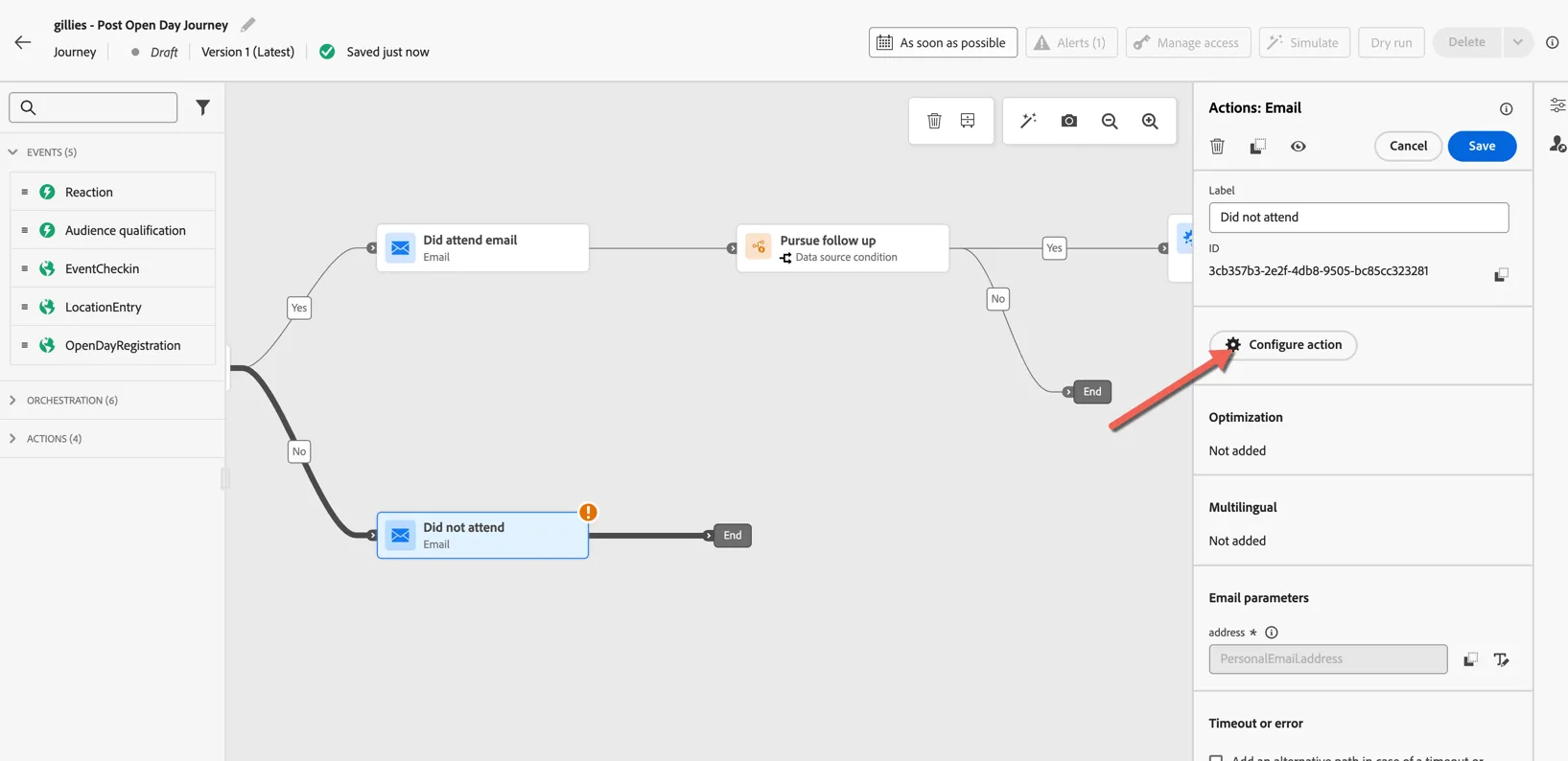Image resolution: width=1568 pixels, height=761 pixels.
Task: Expand the ORCHESTRATION section
Action: coord(13,401)
